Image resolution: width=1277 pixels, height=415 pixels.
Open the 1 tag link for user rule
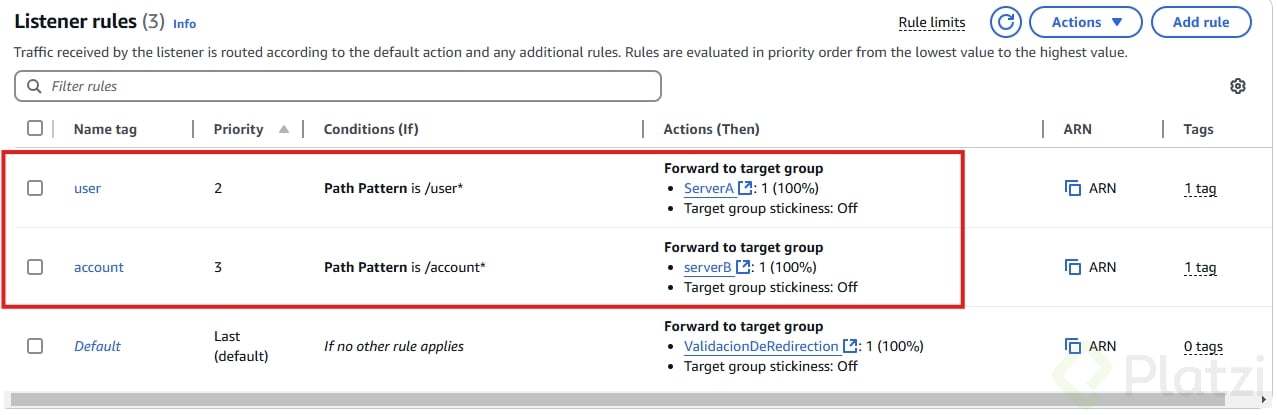click(x=1200, y=188)
